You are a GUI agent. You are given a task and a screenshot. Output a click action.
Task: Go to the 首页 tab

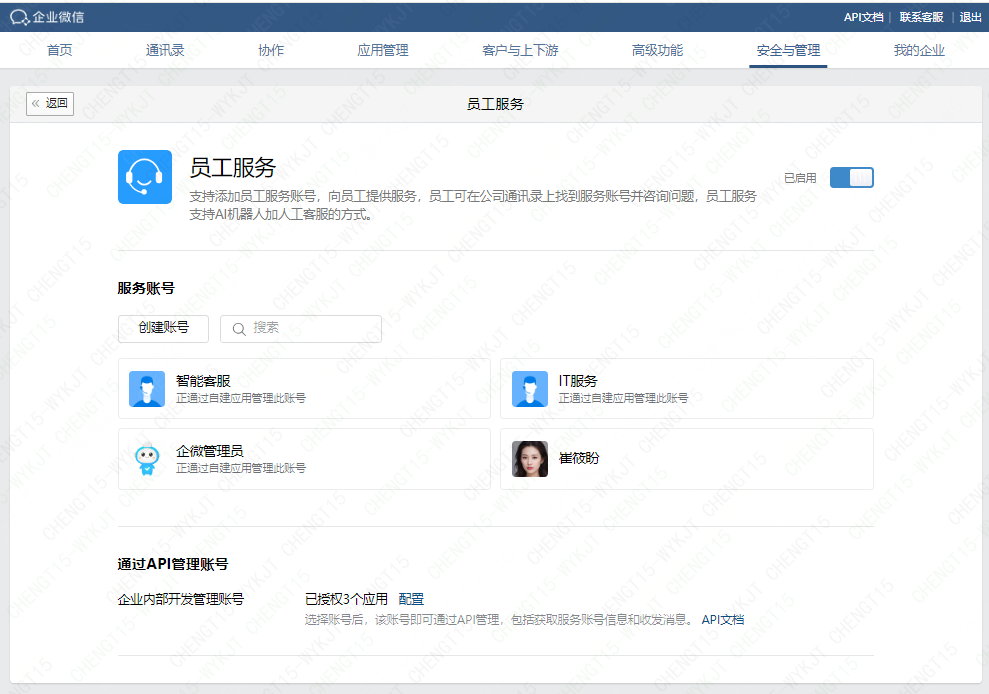pyautogui.click(x=60, y=50)
